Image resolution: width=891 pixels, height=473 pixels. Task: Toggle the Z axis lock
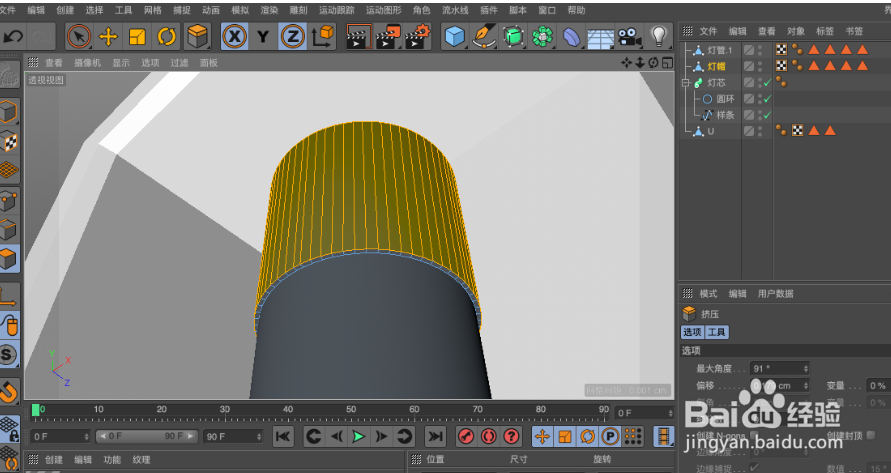tap(292, 37)
